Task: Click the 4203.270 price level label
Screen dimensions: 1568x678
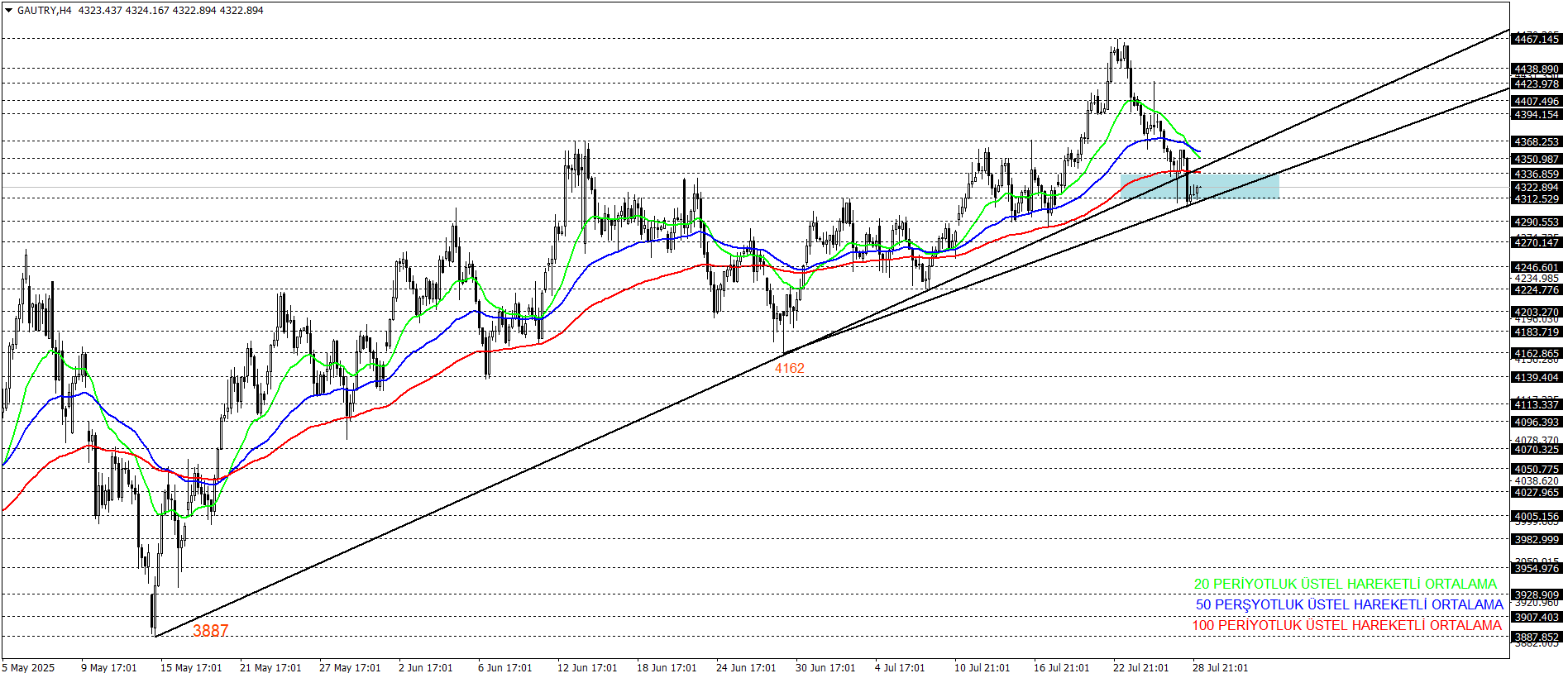Action: [x=1537, y=313]
